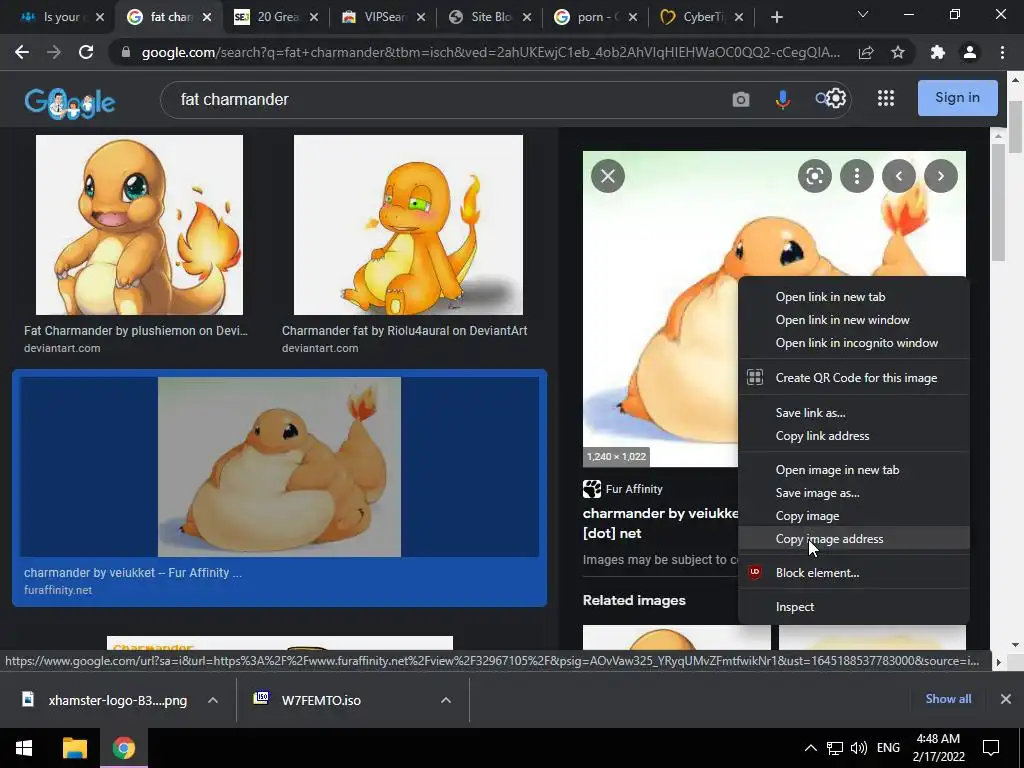Search inside the image with Lens
The height and width of the screenshot is (768, 1024).
[814, 176]
